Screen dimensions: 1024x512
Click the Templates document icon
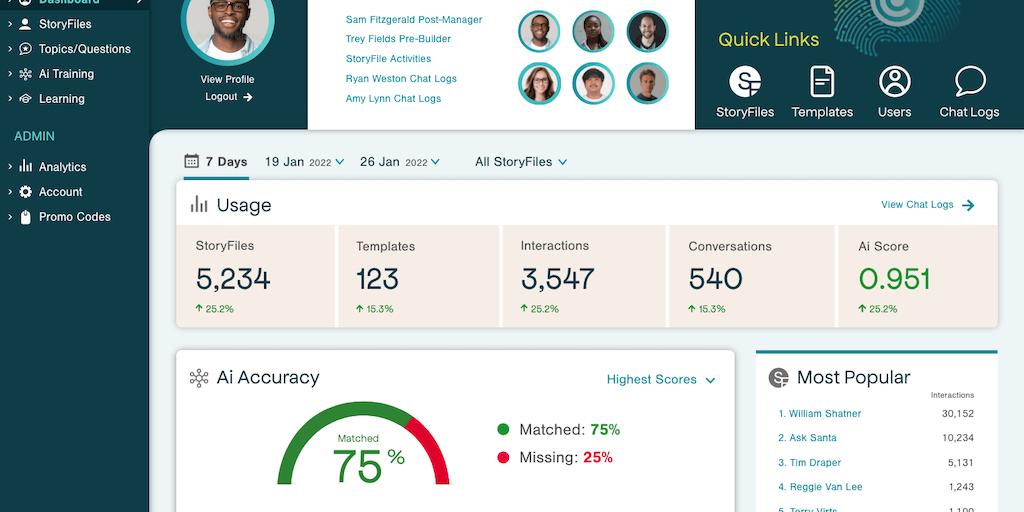(822, 82)
